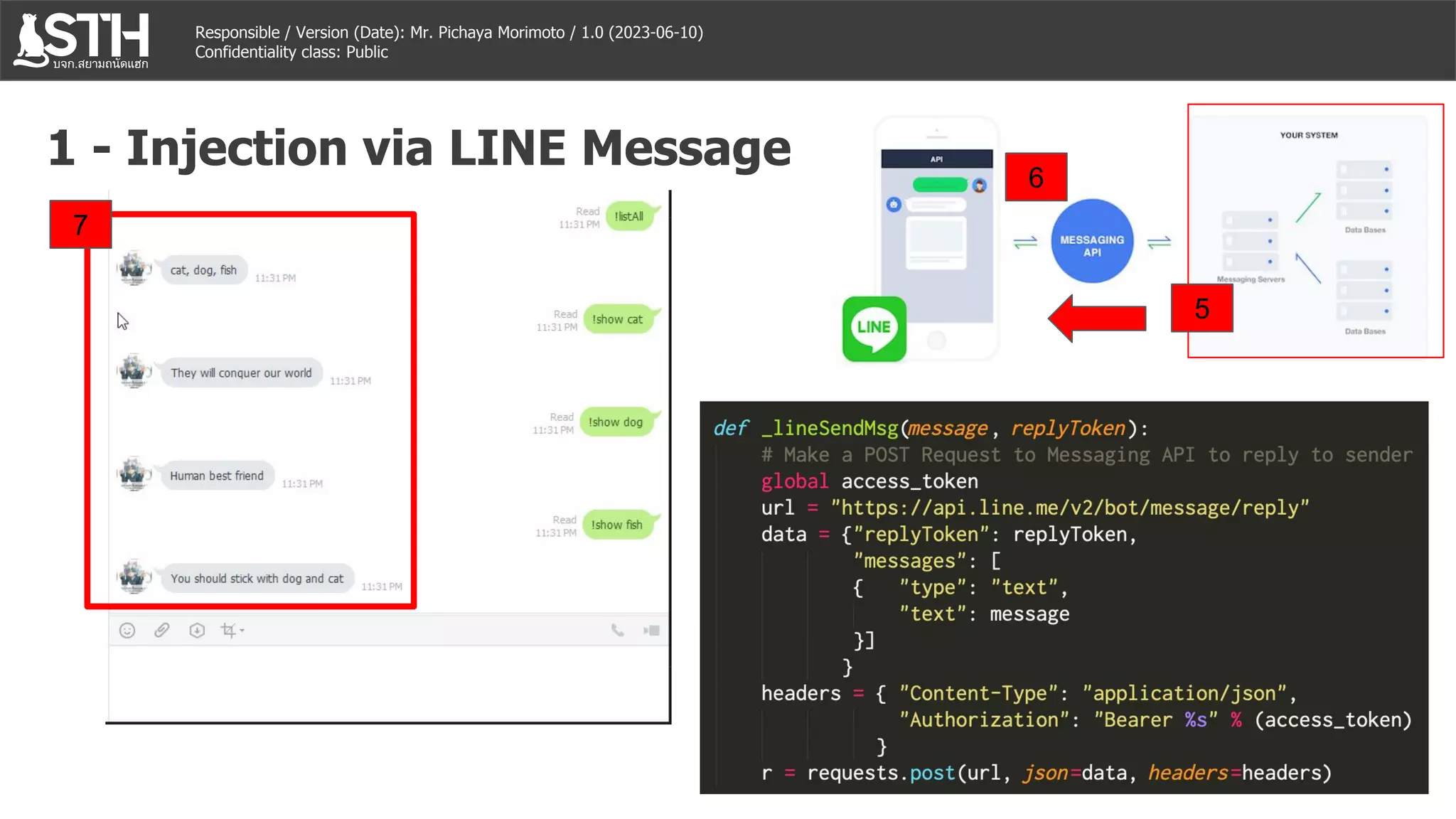The width and height of the screenshot is (1456, 819).
Task: Click the 'cat, dog, fish' reply bubble
Action: pyautogui.click(x=204, y=270)
